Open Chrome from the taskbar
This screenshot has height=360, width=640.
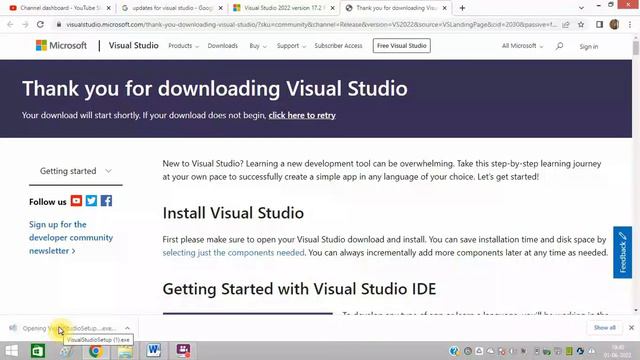[x=96, y=351]
